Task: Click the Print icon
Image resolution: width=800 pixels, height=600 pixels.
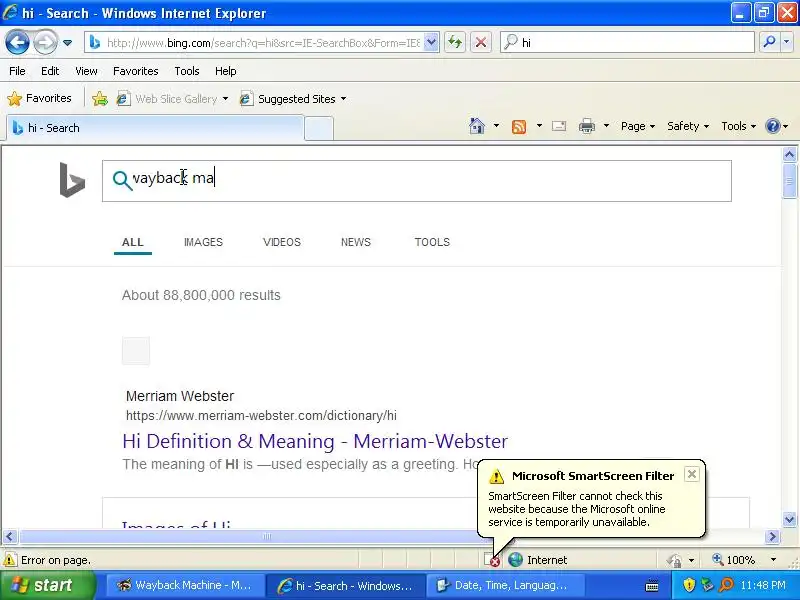Action: pos(587,126)
